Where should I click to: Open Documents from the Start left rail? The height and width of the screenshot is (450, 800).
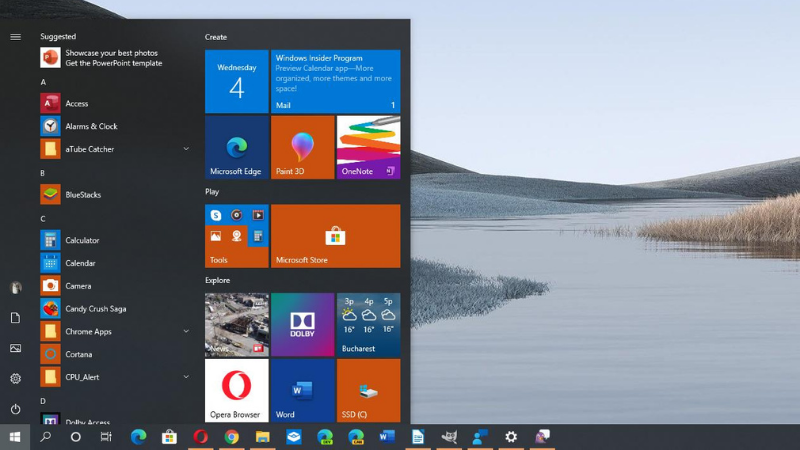[x=15, y=318]
